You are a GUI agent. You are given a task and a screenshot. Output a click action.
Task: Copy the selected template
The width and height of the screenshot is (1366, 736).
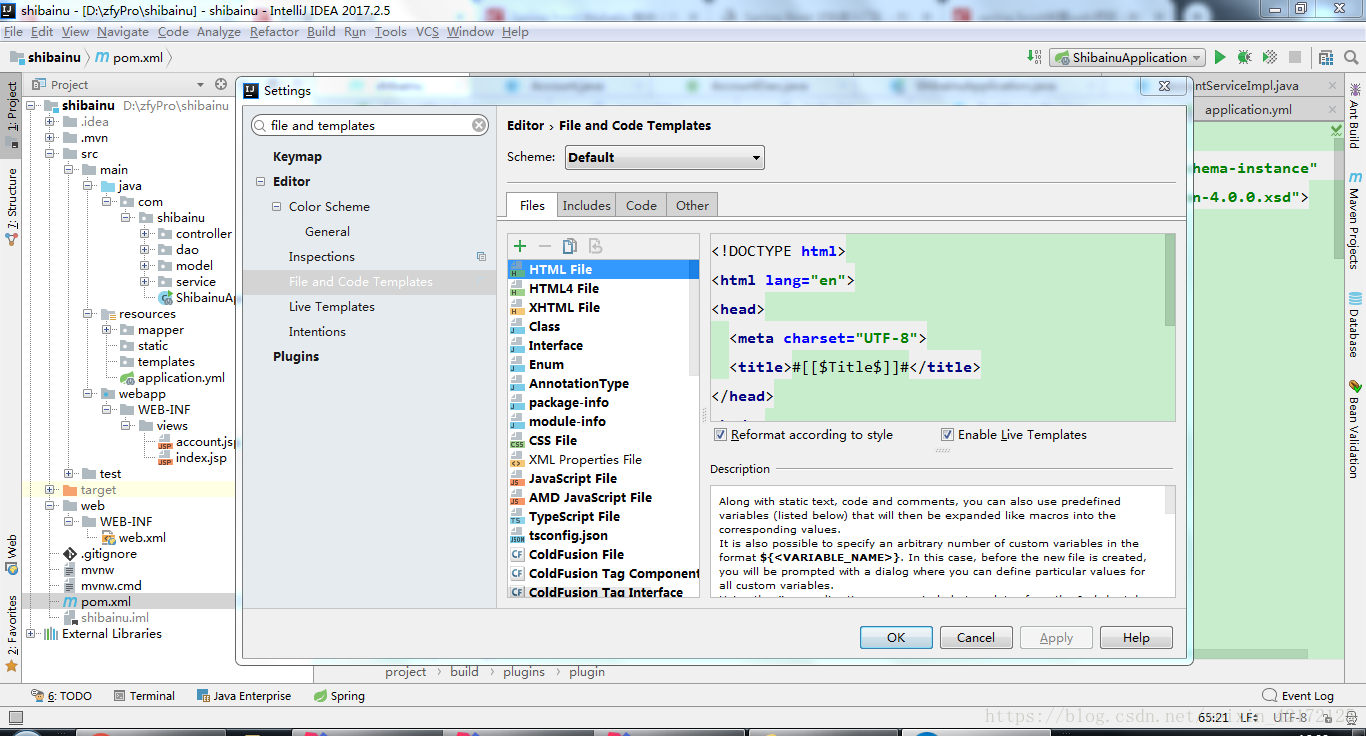click(x=570, y=246)
